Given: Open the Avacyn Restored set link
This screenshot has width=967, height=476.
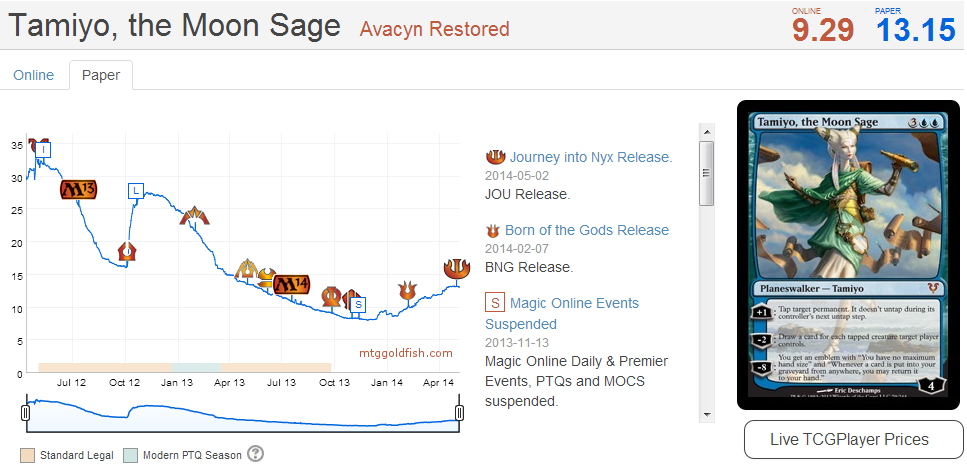Looking at the screenshot, I should (434, 29).
